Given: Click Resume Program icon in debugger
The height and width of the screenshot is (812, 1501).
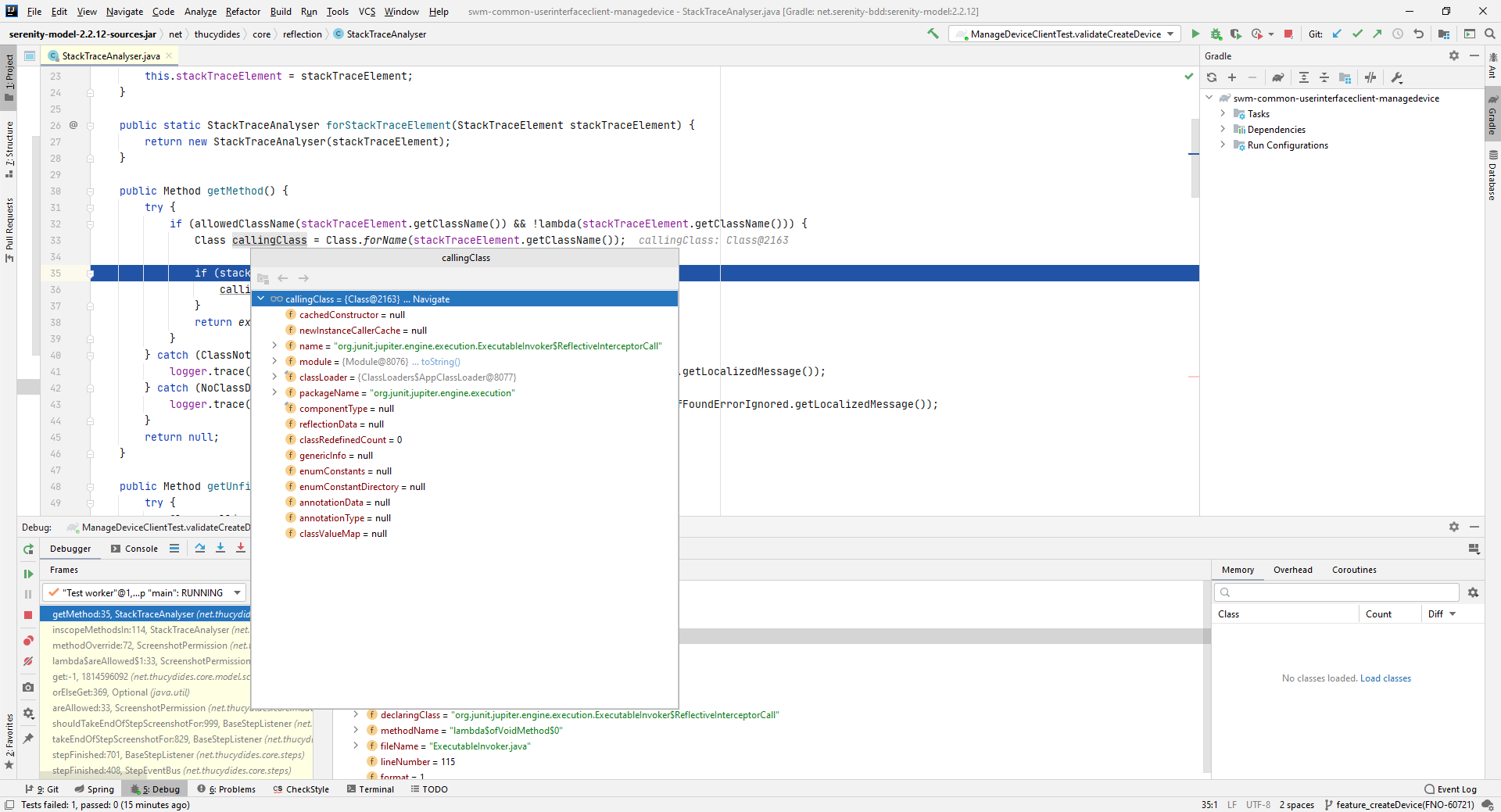Looking at the screenshot, I should point(28,574).
